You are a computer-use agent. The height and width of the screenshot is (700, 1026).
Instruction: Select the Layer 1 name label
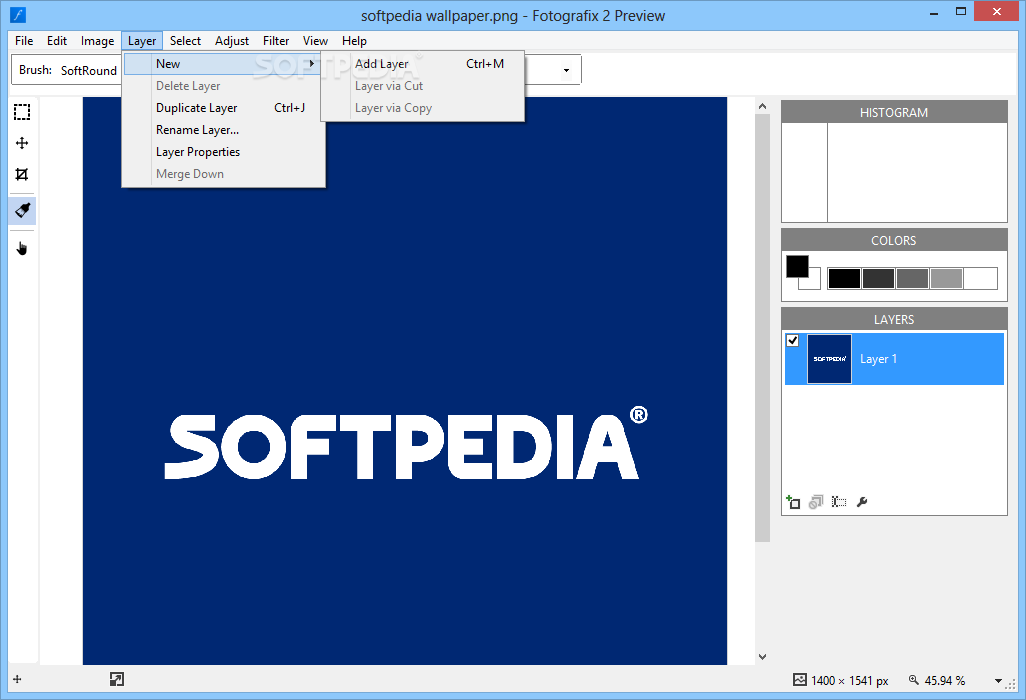(878, 359)
